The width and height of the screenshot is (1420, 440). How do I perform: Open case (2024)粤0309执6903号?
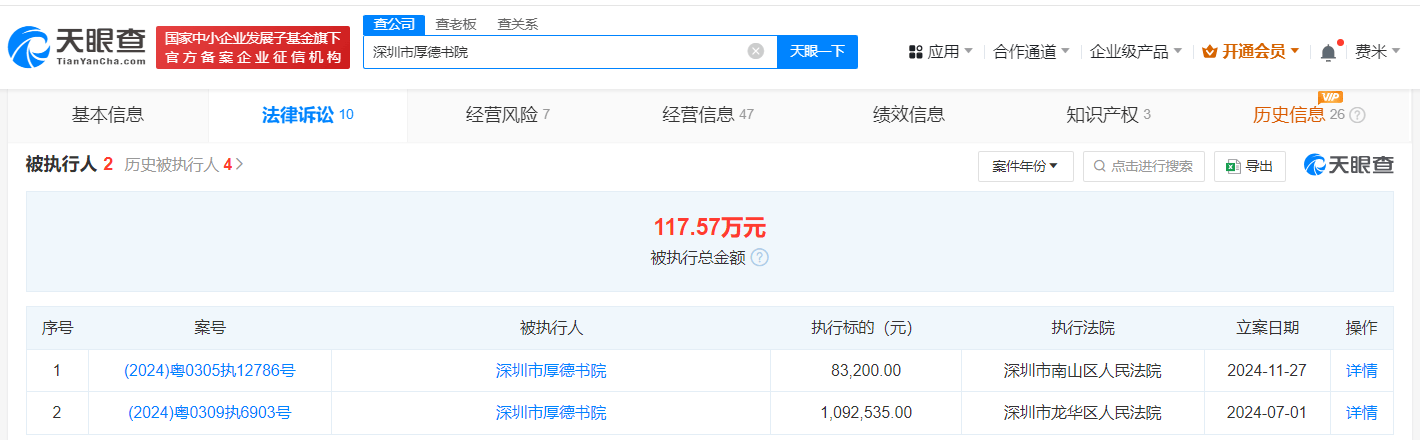point(210,412)
